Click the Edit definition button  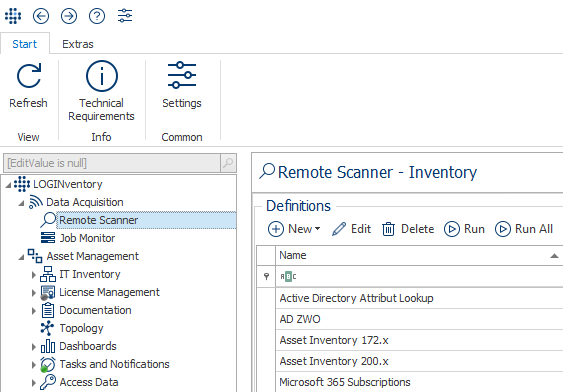click(x=351, y=229)
